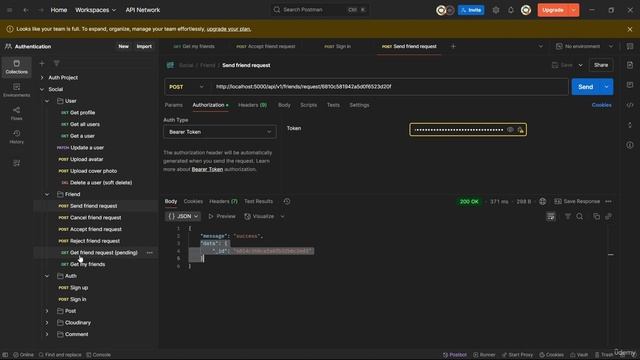Open the Environments sidebar panel
The height and width of the screenshot is (360, 640).
click(16, 90)
